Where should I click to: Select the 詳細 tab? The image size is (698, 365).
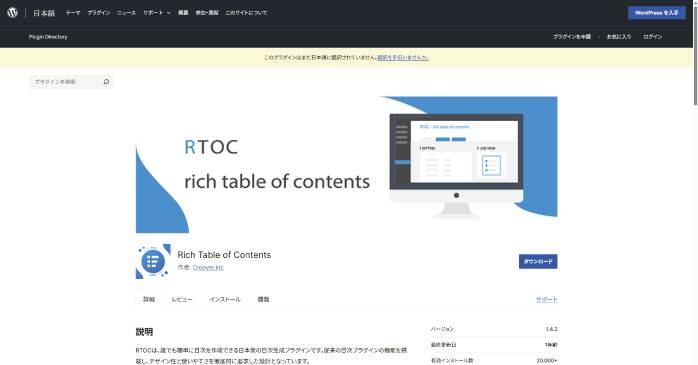click(149, 300)
